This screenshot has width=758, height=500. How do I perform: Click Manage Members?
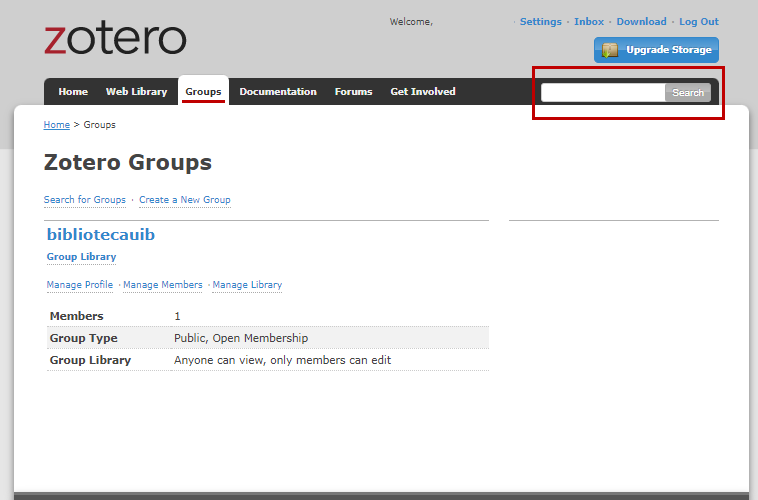coord(163,285)
